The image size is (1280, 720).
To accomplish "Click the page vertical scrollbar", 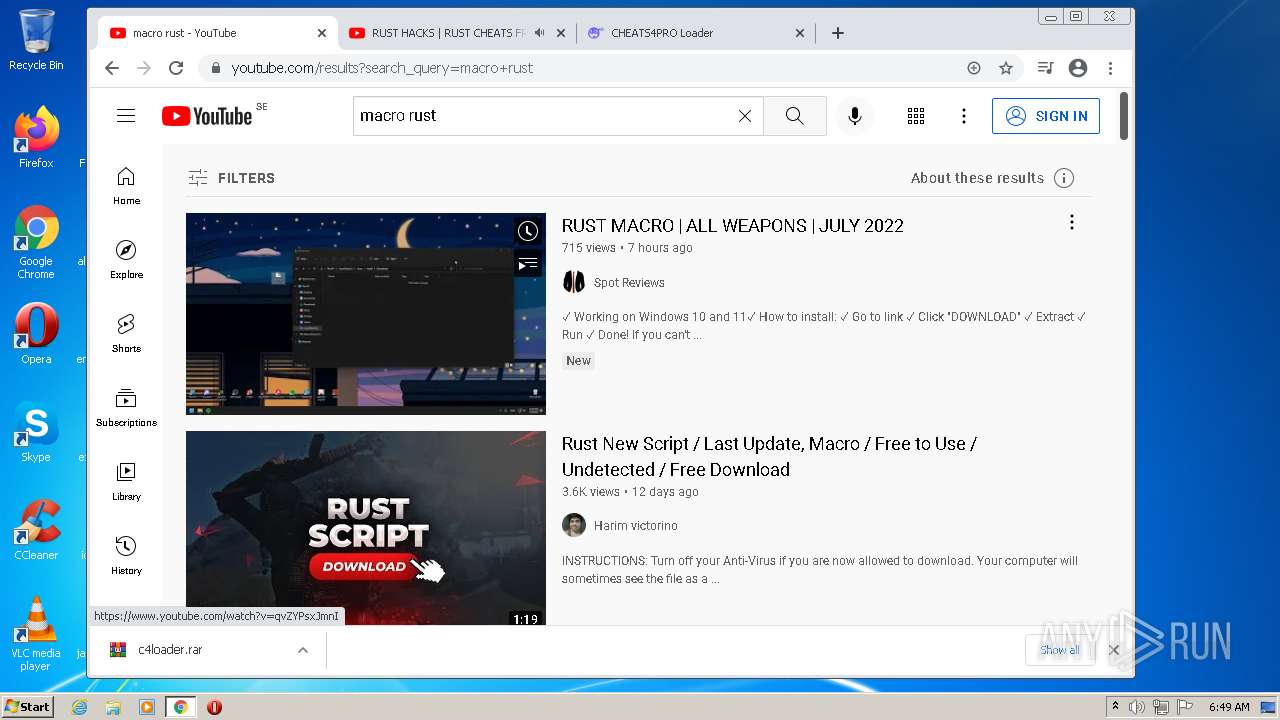I will pos(1124,116).
